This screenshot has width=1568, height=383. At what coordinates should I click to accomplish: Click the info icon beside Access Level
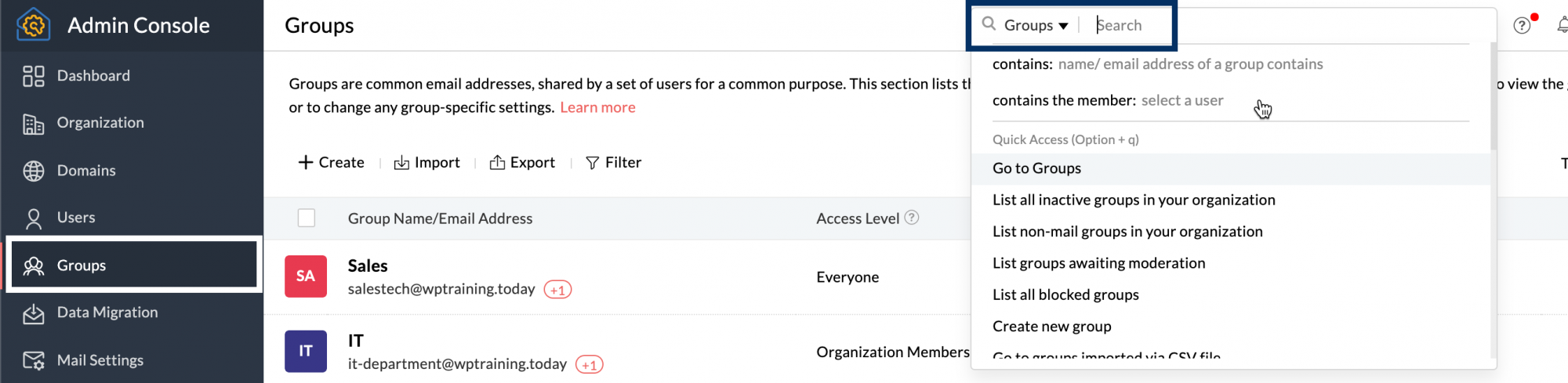912,218
